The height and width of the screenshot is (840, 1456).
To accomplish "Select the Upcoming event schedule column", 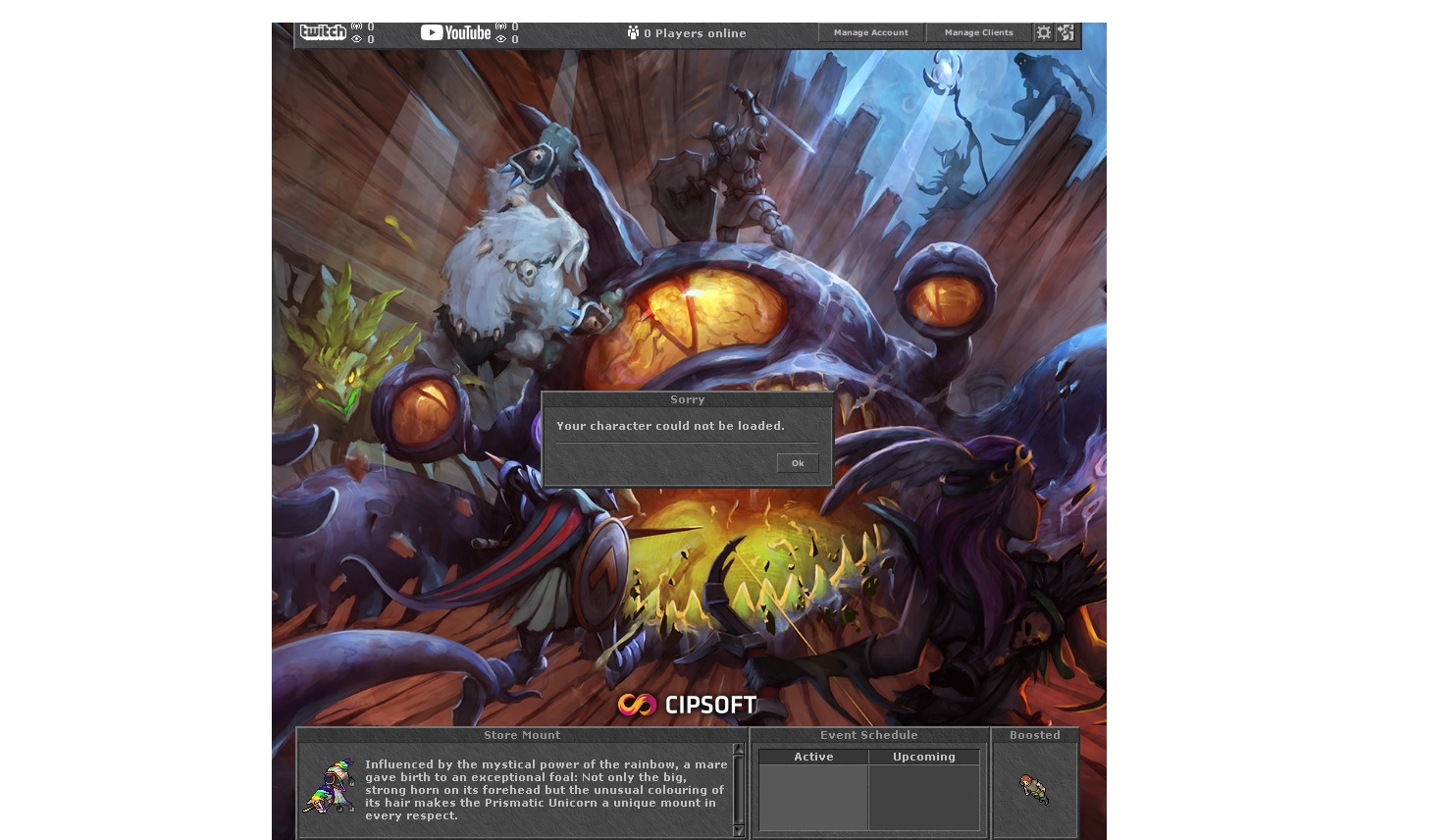I will pyautogui.click(x=924, y=757).
